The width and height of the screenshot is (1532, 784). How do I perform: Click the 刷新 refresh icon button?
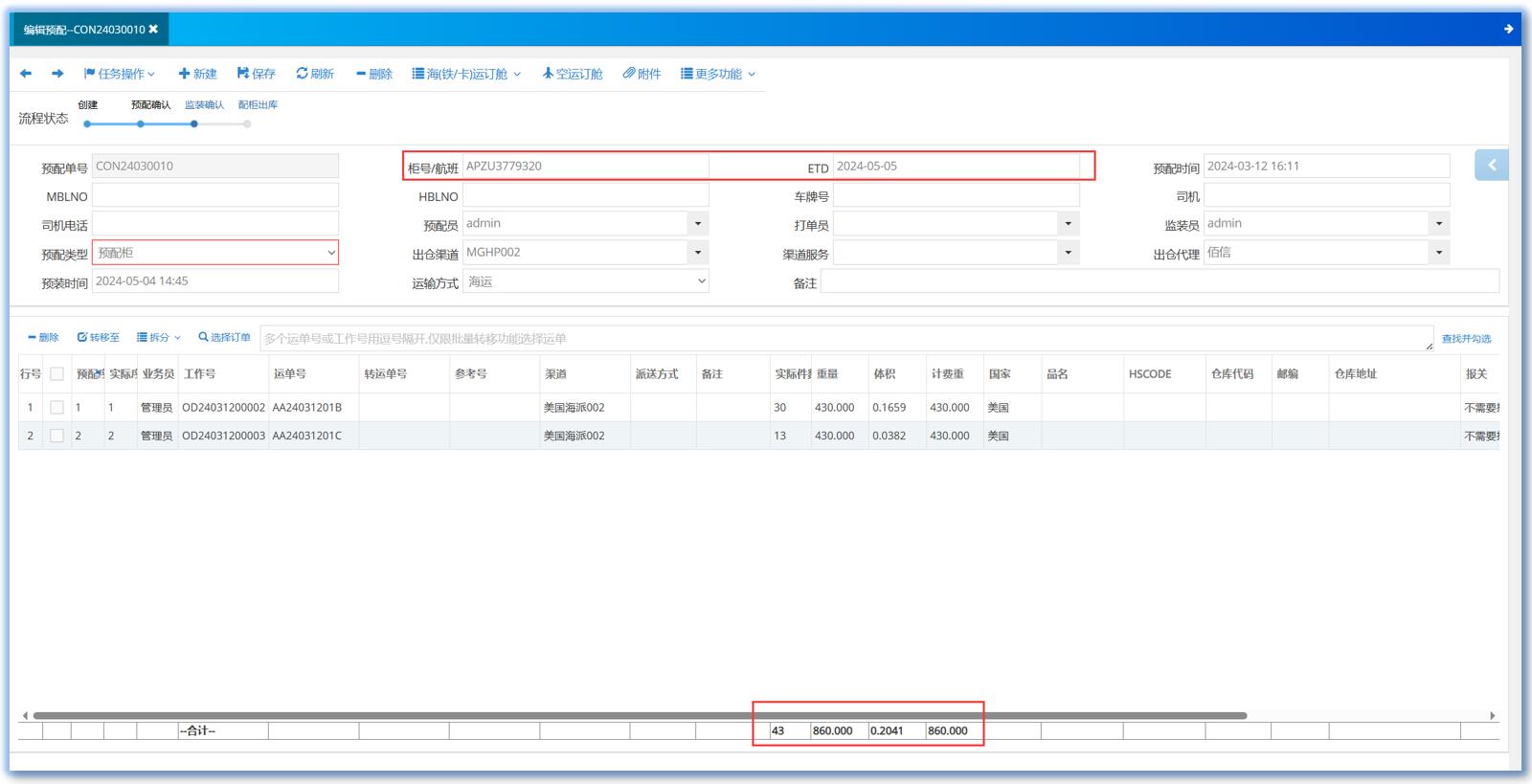[x=315, y=74]
